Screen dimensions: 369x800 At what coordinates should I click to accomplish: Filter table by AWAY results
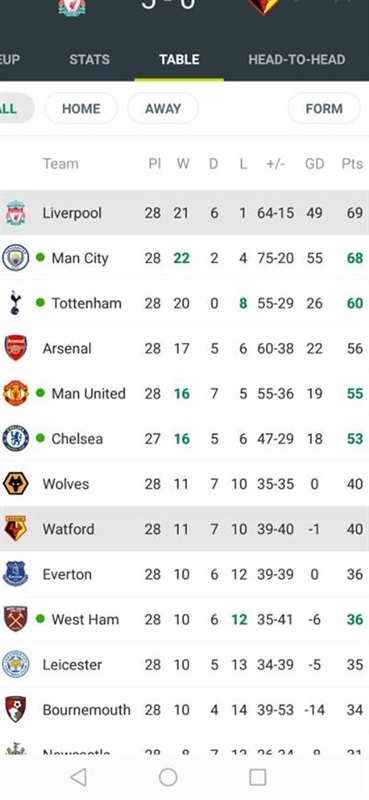click(163, 109)
